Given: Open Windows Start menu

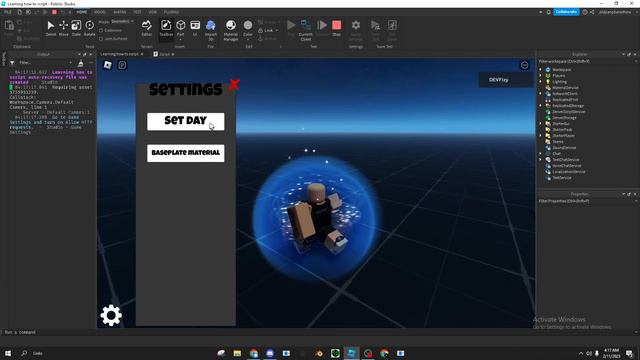Looking at the screenshot, I should pyautogui.click(x=8, y=353).
